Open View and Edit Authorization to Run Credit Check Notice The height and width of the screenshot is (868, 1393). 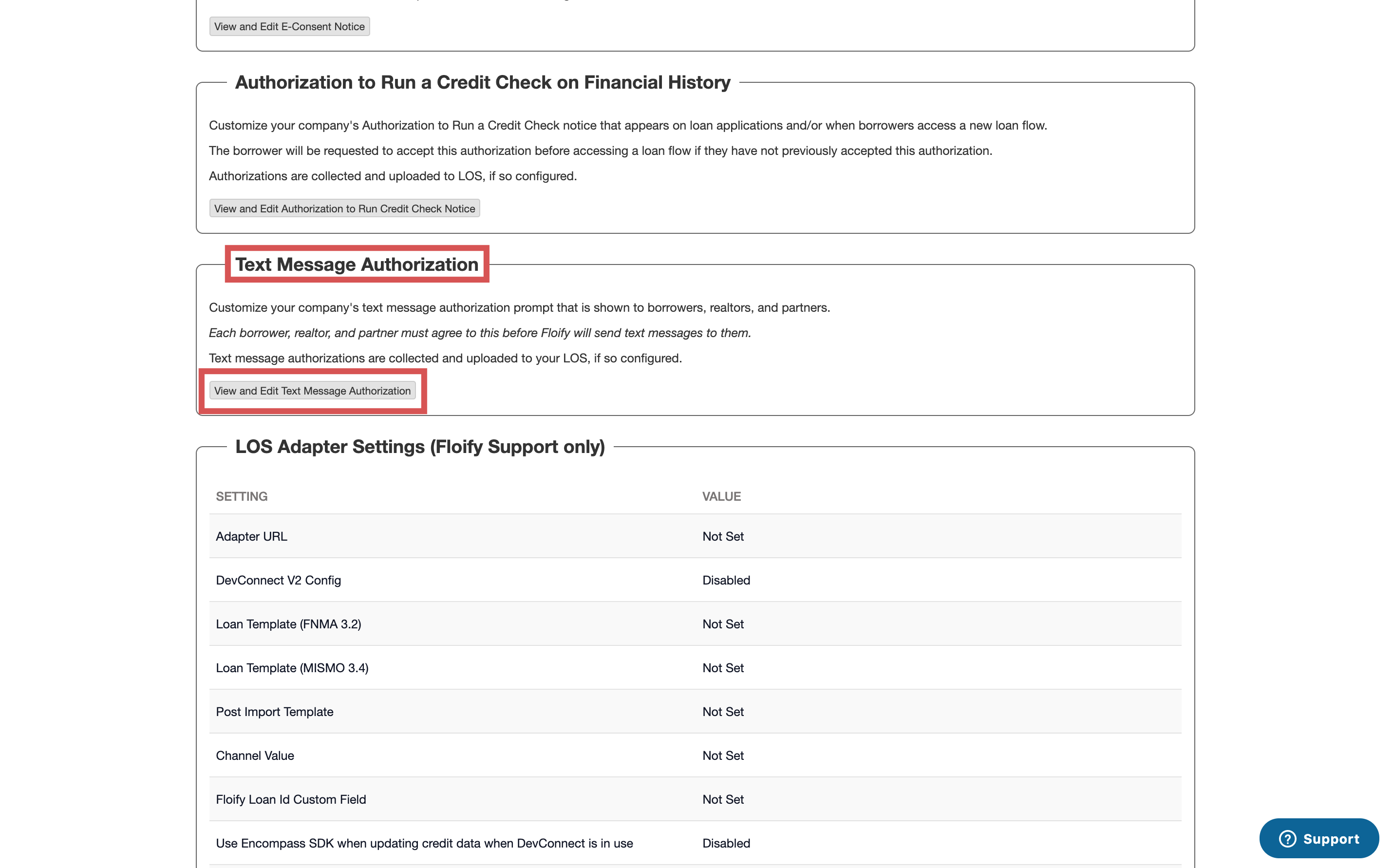(344, 208)
